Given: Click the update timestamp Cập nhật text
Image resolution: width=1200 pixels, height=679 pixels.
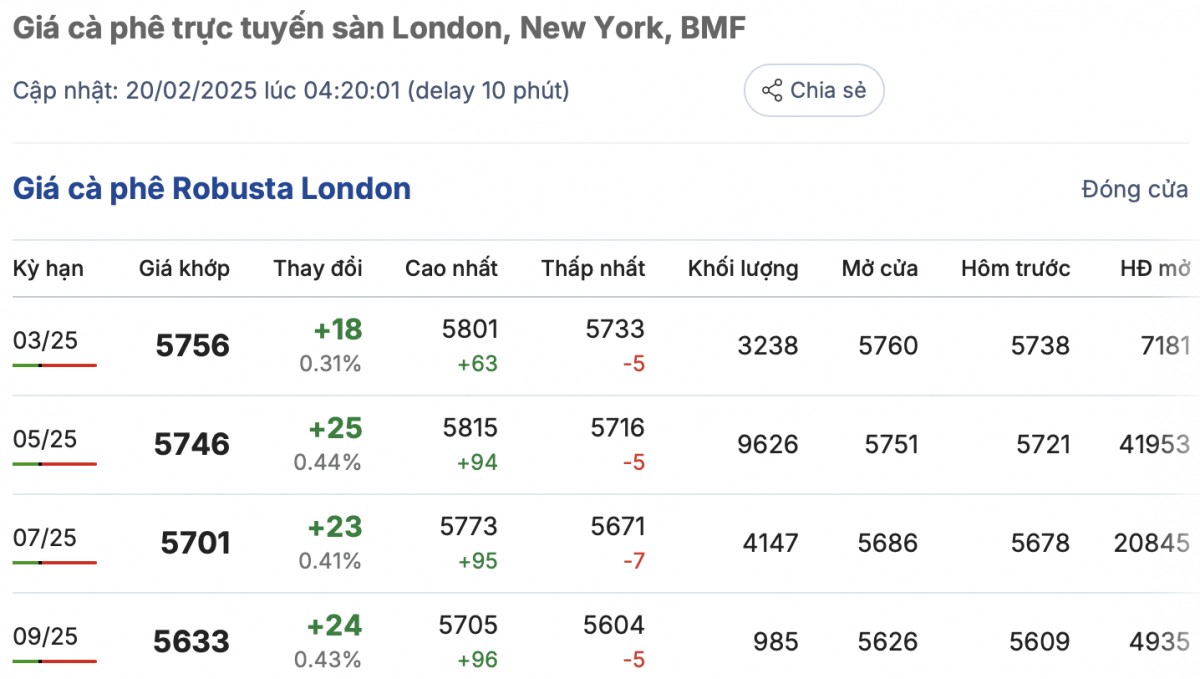Looking at the screenshot, I should coord(291,91).
